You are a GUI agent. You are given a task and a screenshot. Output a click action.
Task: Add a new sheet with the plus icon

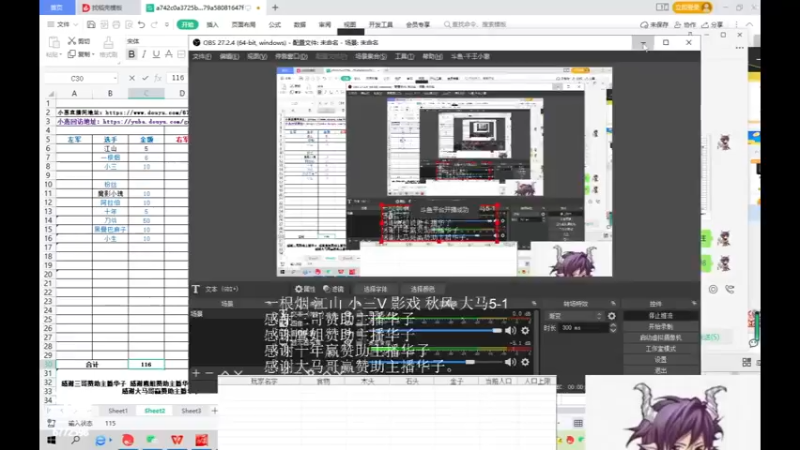tap(214, 411)
